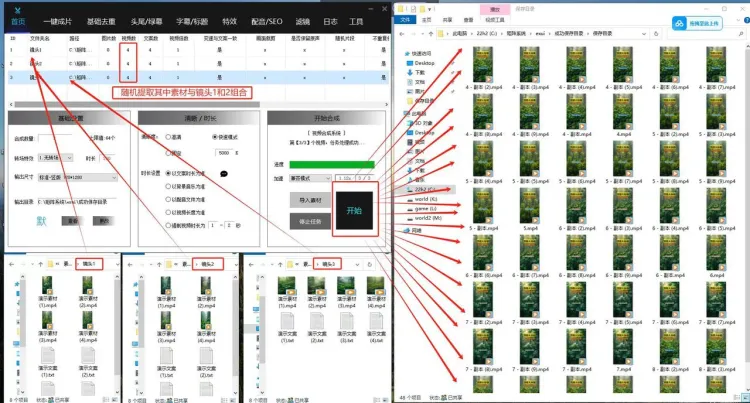The height and width of the screenshot is (403, 750).
Task: Click the speech bubble icon next to 以文案时长为准
Action: 224,174
